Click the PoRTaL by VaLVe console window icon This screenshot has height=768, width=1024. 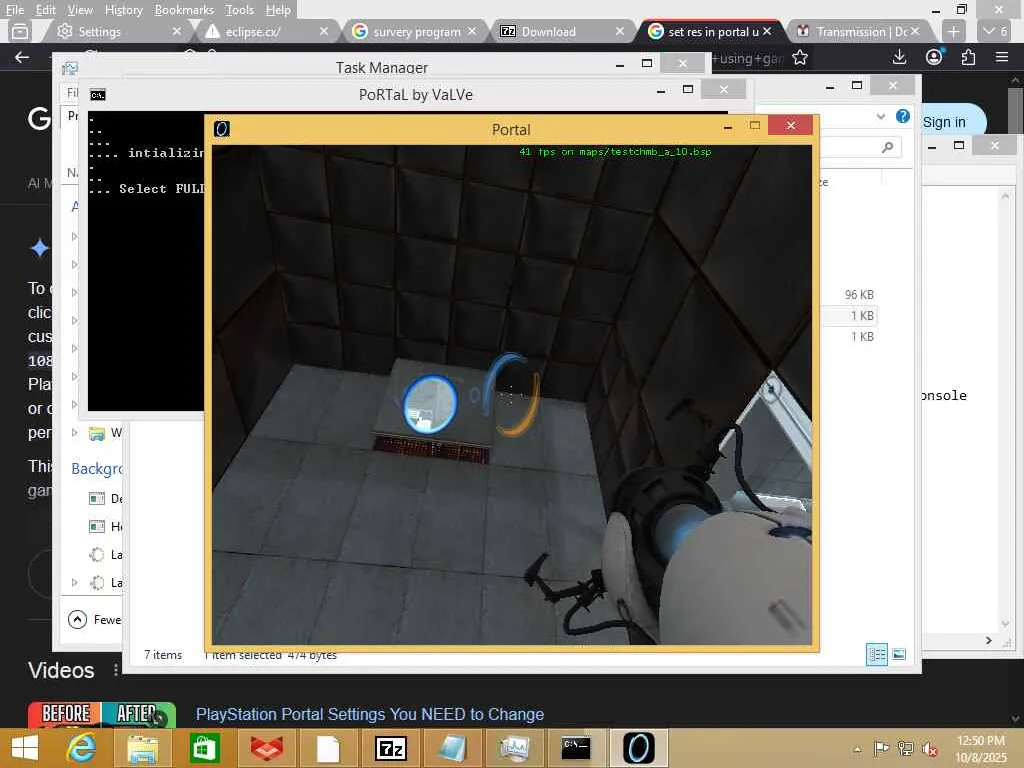97,95
